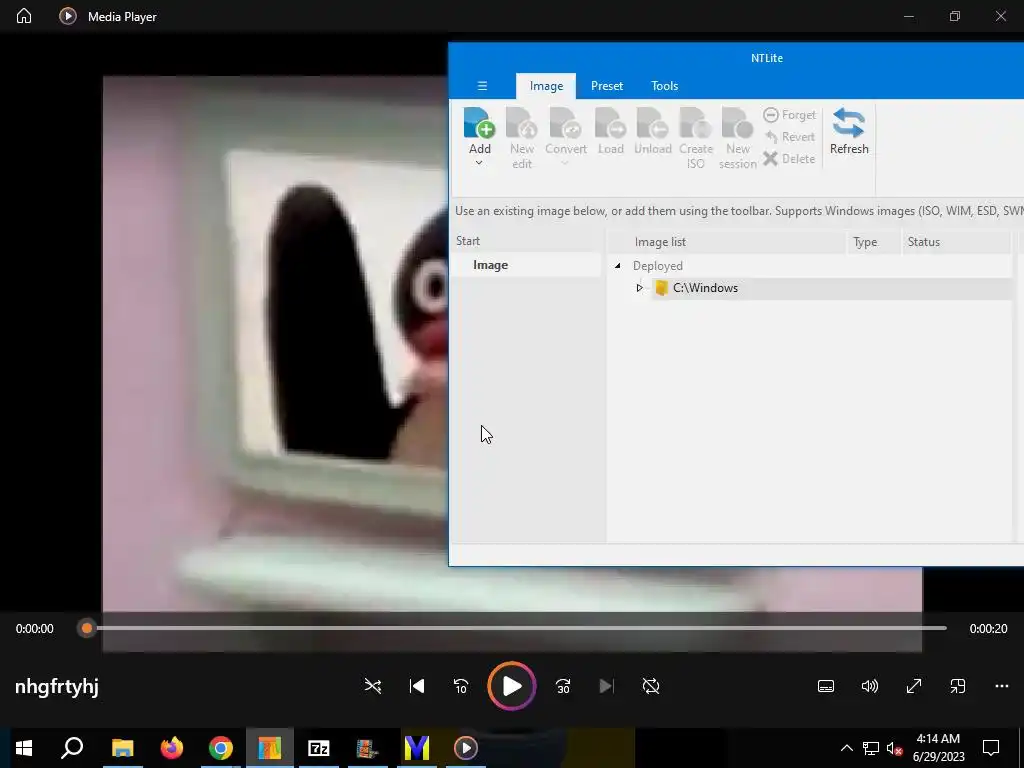The width and height of the screenshot is (1024, 768).
Task: Open the NTLite hamburger menu
Action: click(482, 86)
